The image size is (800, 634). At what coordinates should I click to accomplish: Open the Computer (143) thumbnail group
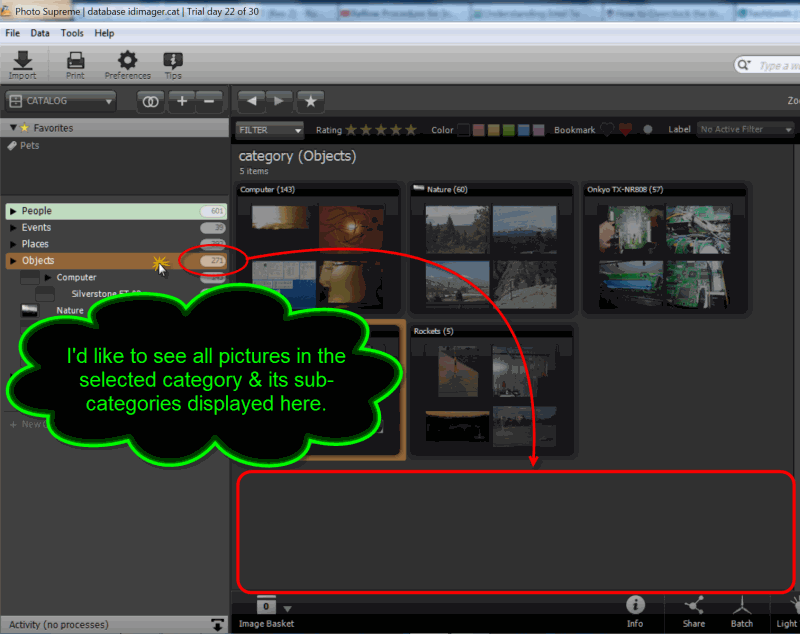tap(319, 248)
